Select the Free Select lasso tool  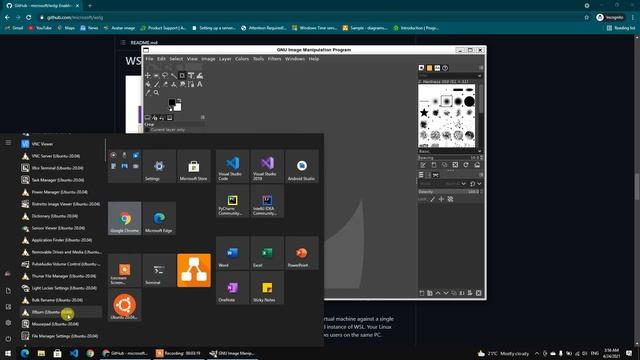pos(165,76)
